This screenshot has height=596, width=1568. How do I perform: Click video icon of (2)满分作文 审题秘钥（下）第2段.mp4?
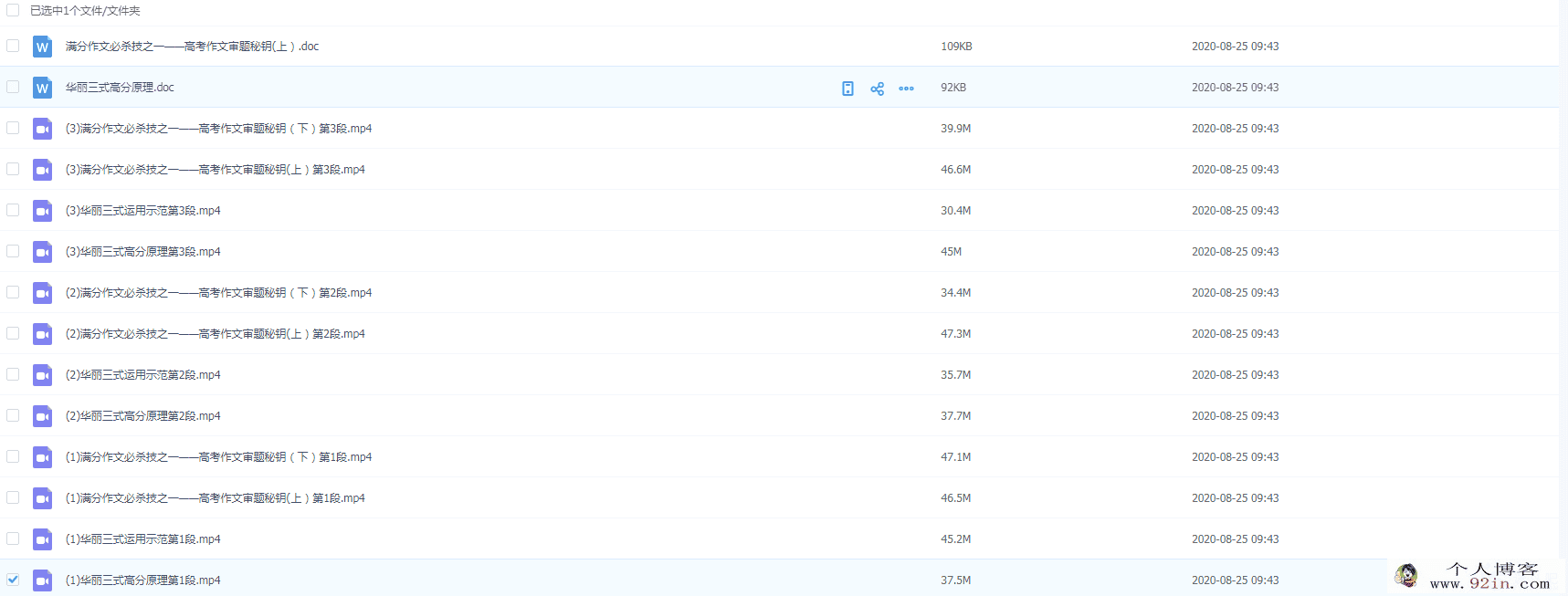pyautogui.click(x=42, y=293)
